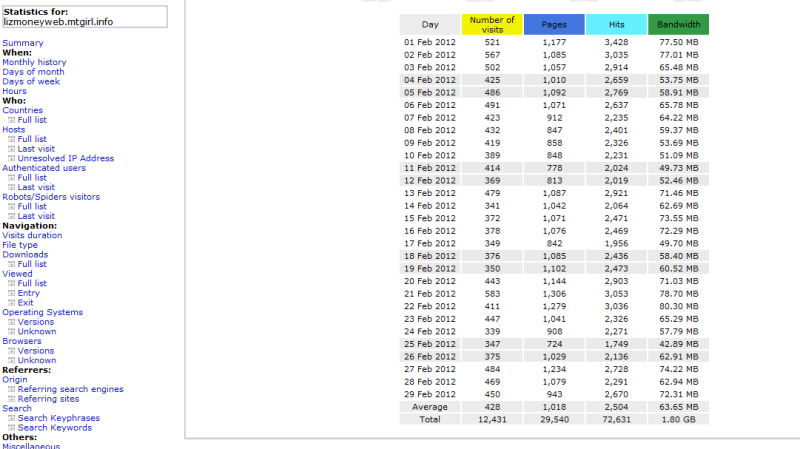Click the icon beside Search Keyphrases
The image size is (800, 449).
click(x=11, y=418)
